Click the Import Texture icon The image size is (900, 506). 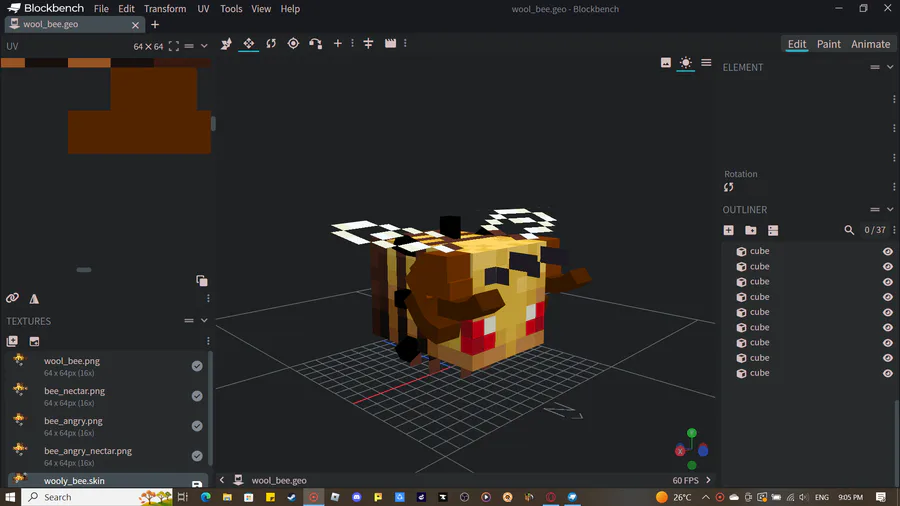[34, 341]
